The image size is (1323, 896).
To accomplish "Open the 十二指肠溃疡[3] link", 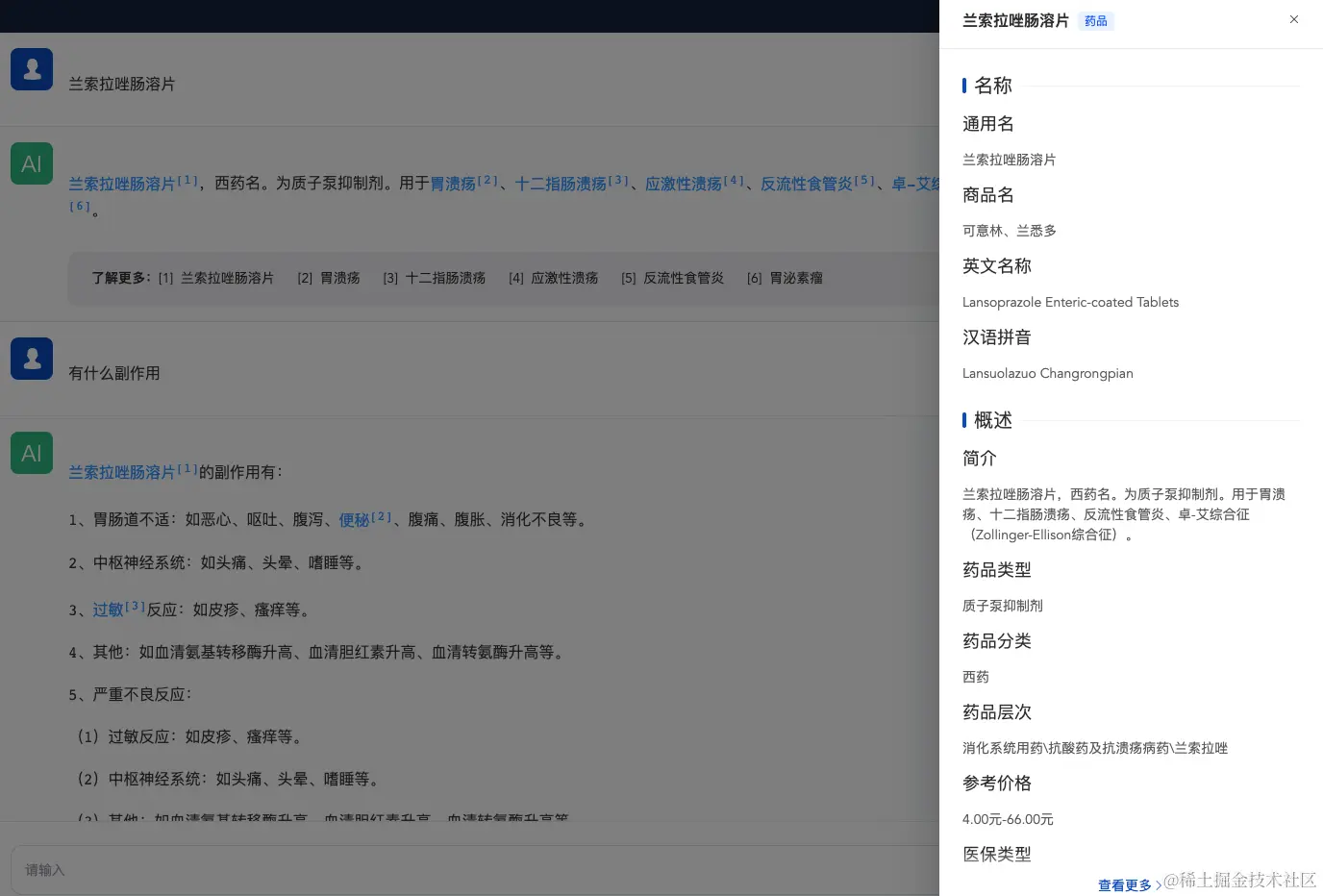I will (x=571, y=183).
